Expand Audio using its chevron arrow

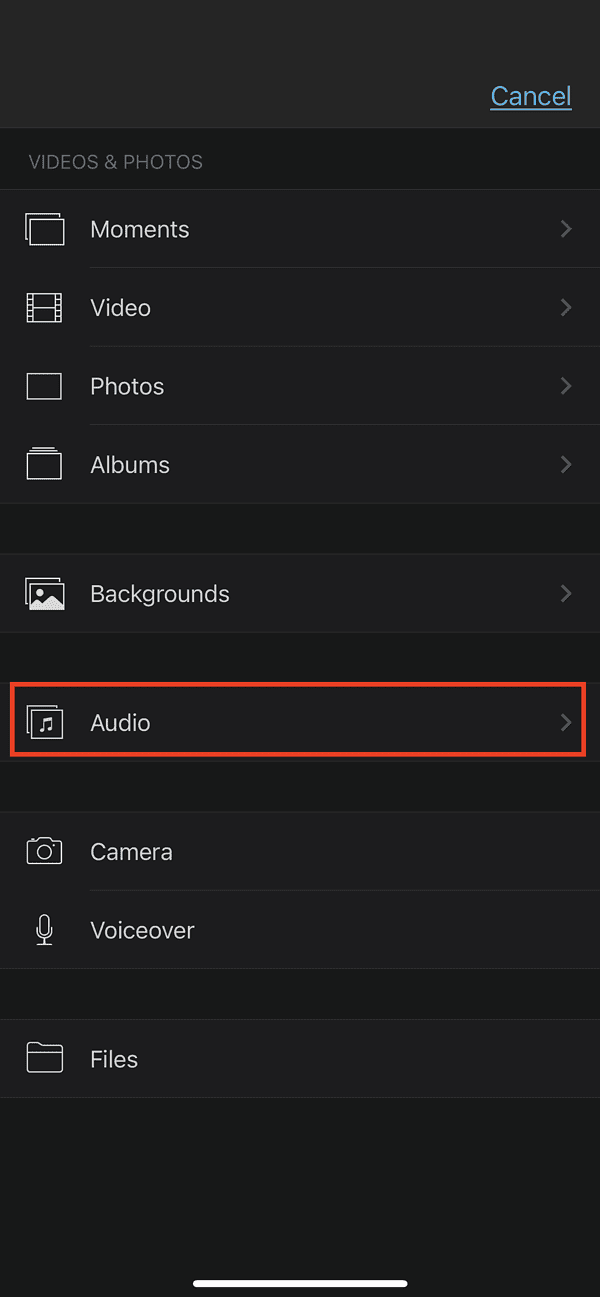point(566,722)
